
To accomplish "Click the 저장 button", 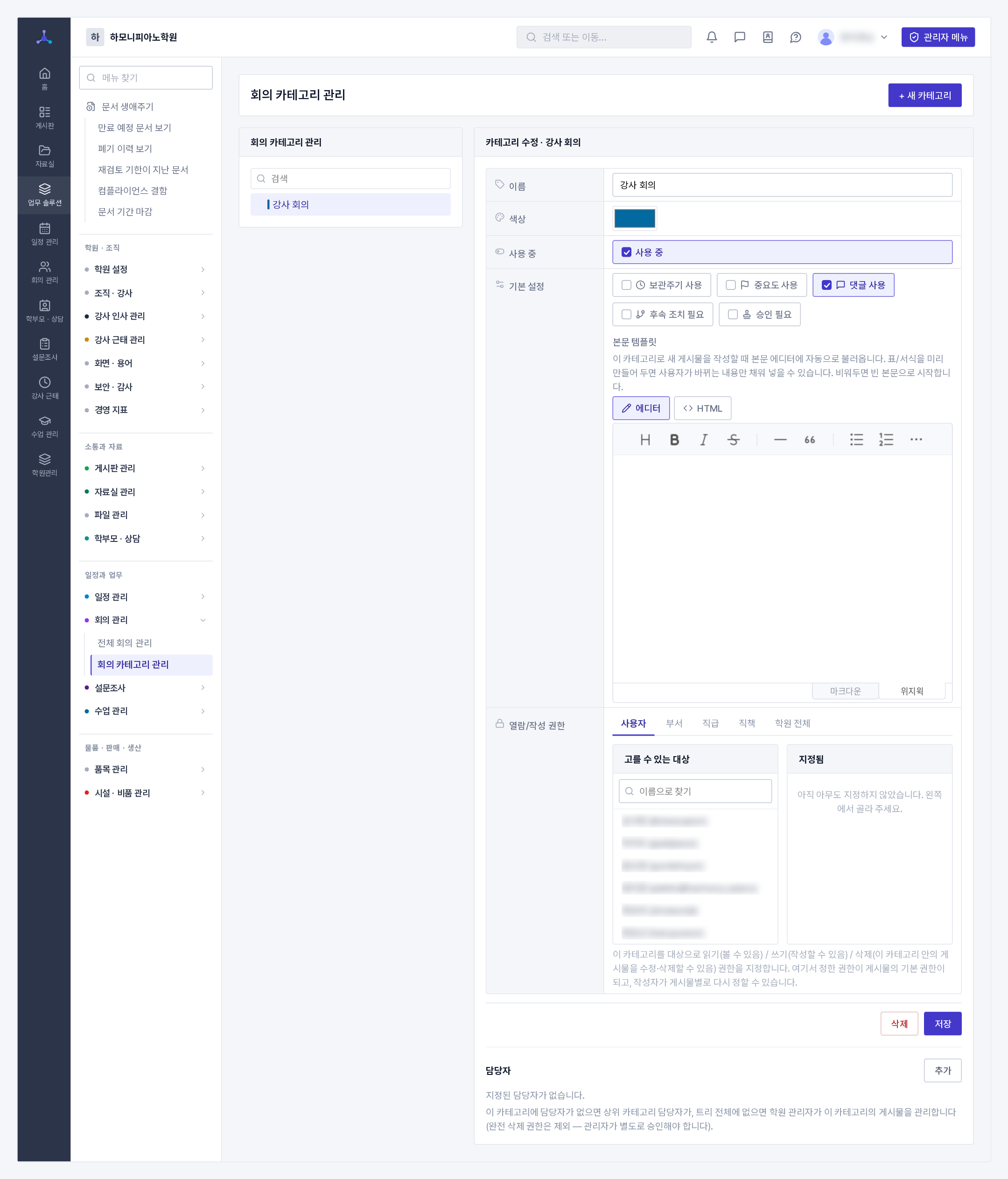I will [943, 1024].
